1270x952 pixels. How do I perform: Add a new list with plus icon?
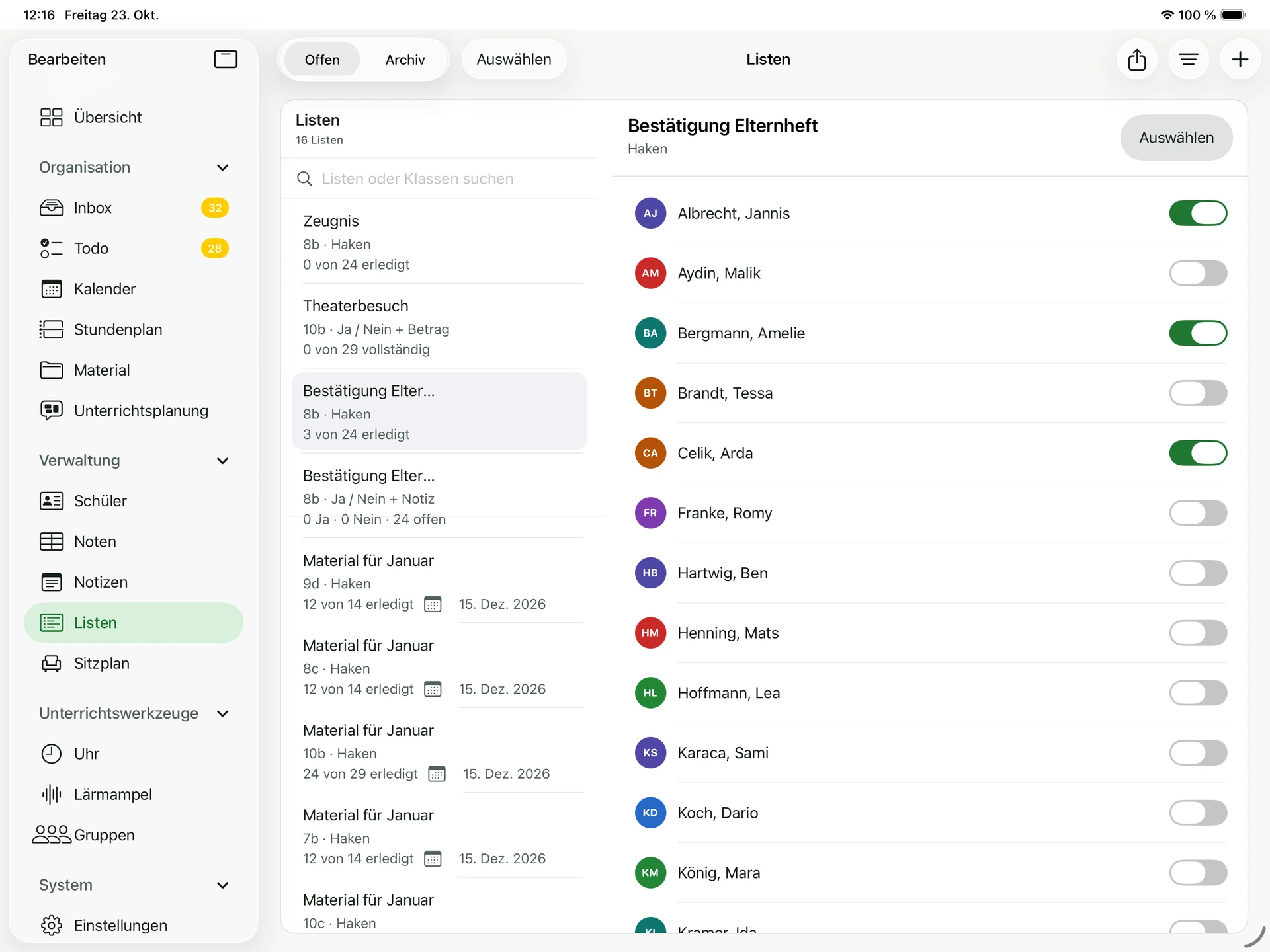point(1240,59)
